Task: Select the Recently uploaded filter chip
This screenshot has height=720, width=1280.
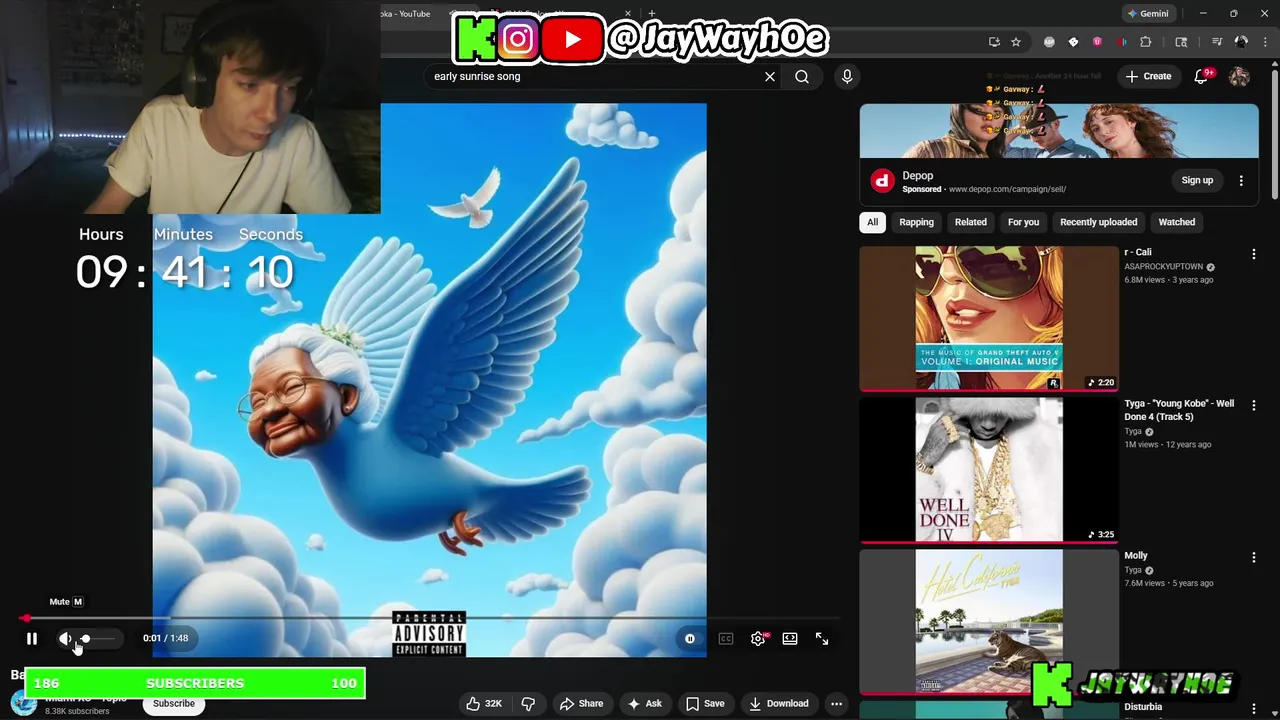Action: pyautogui.click(x=1098, y=222)
